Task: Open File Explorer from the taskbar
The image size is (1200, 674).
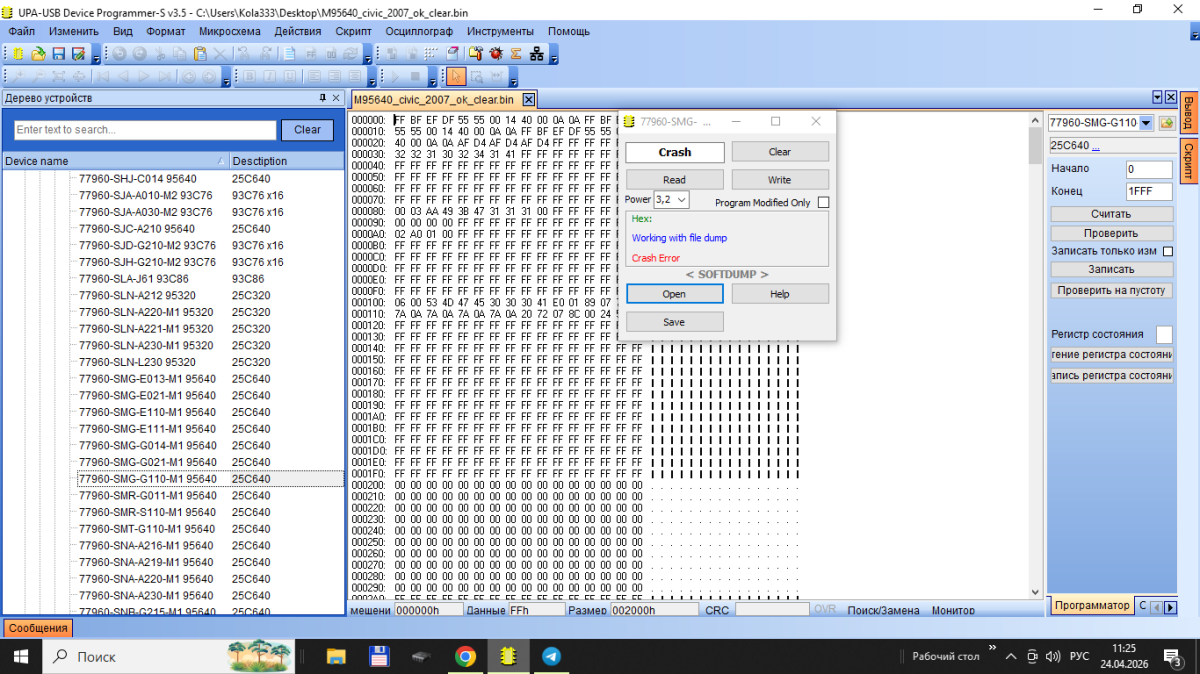Action: click(x=335, y=656)
